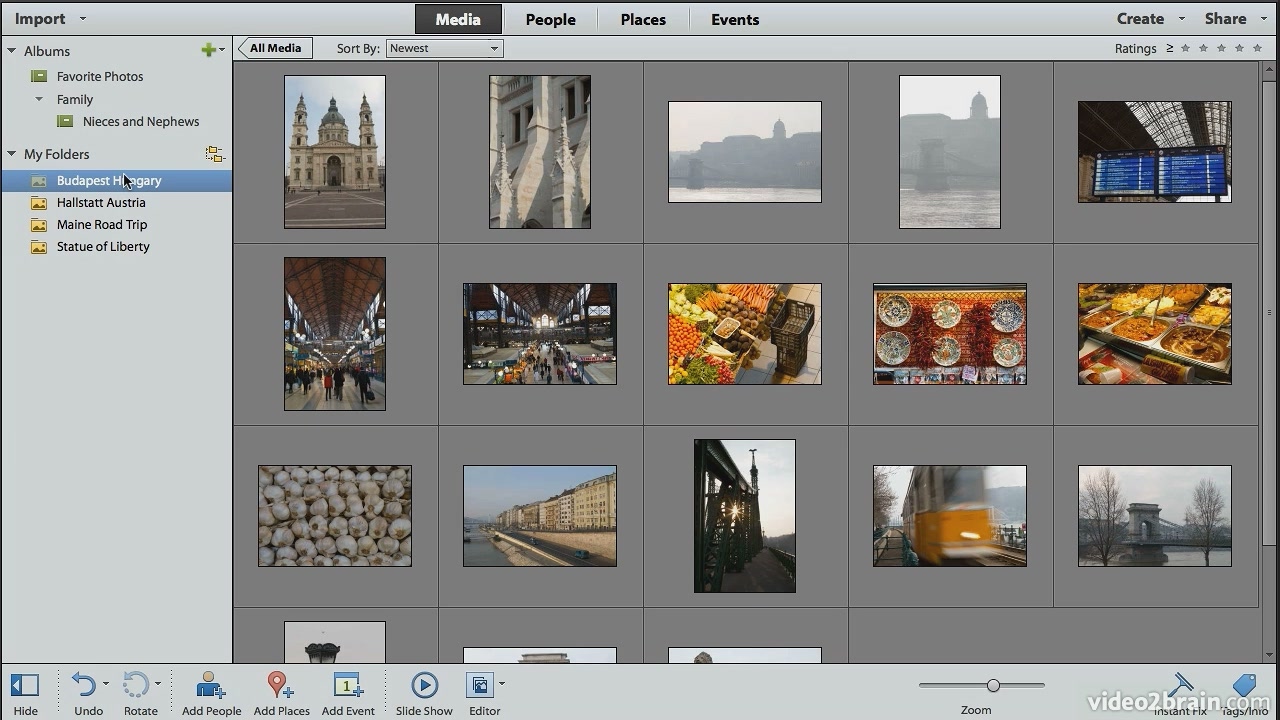
Task: Select the train departure board photo thumbnail
Action: (x=1155, y=152)
